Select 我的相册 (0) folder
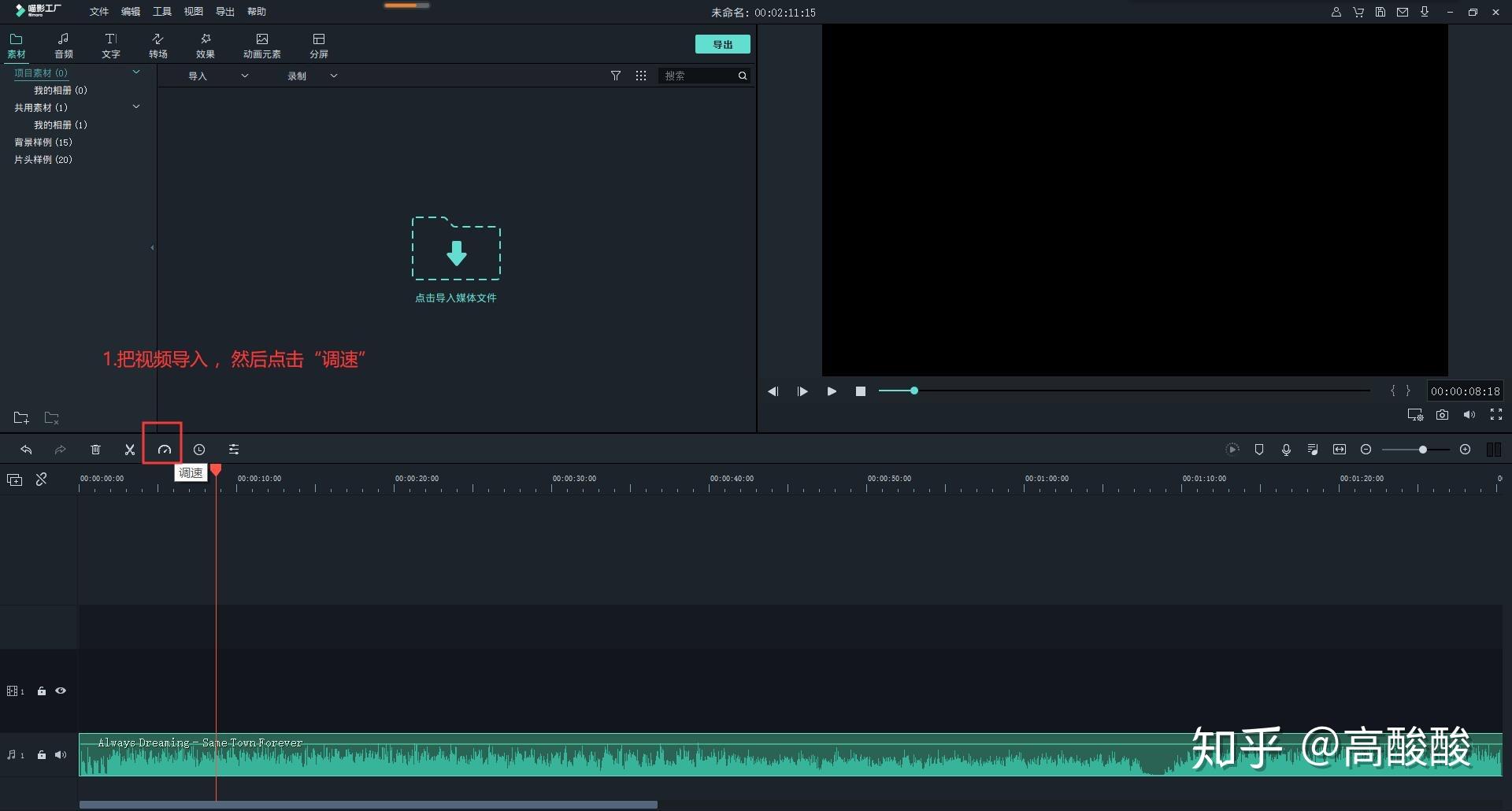Screen dimensions: 1512x811 coord(61,91)
